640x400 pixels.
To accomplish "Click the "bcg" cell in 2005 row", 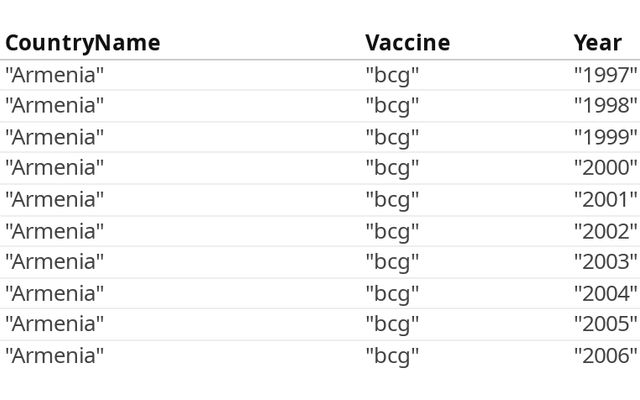I will [392, 323].
